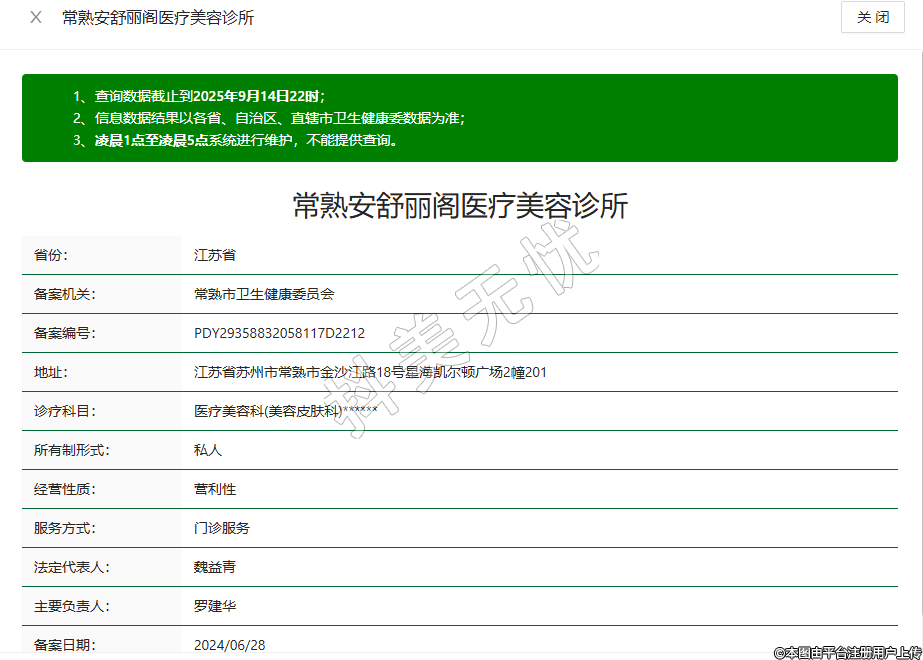Click the 主要负责人 name 罗建华
The image size is (923, 660).
(x=214, y=606)
